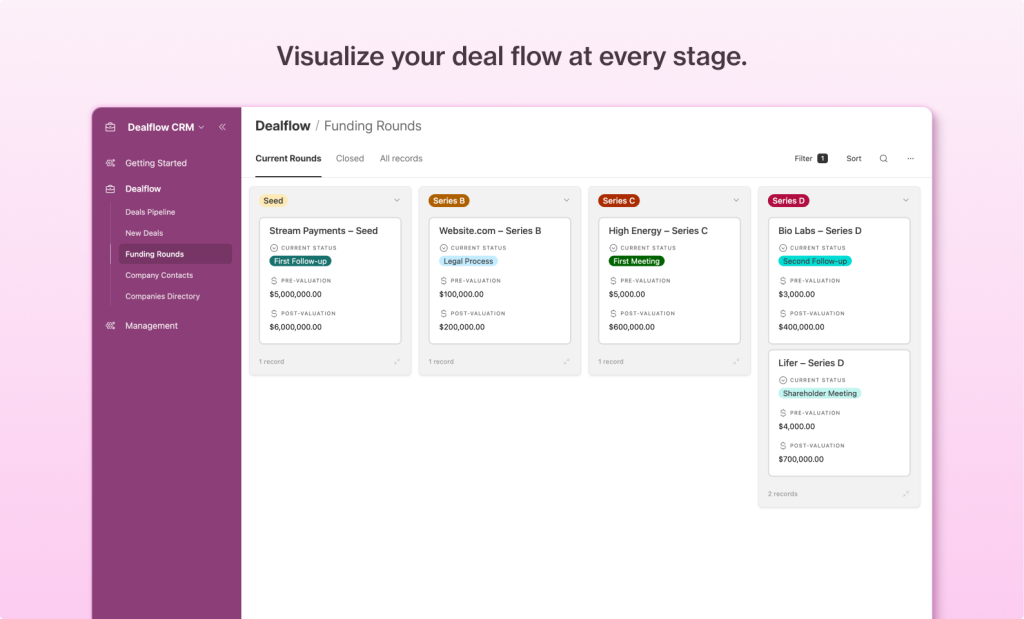Click the $4,000.00 pre-valuation value
Viewport: 1024px width, 619px height.
[797, 426]
